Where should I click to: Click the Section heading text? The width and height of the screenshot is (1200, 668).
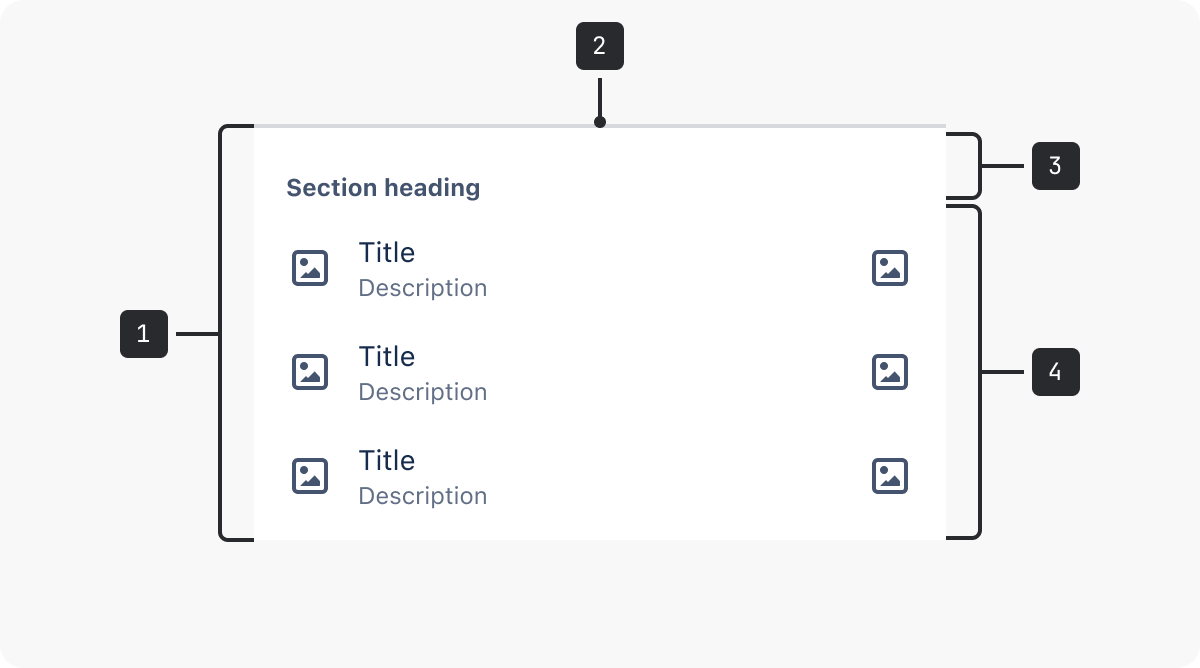coord(383,188)
